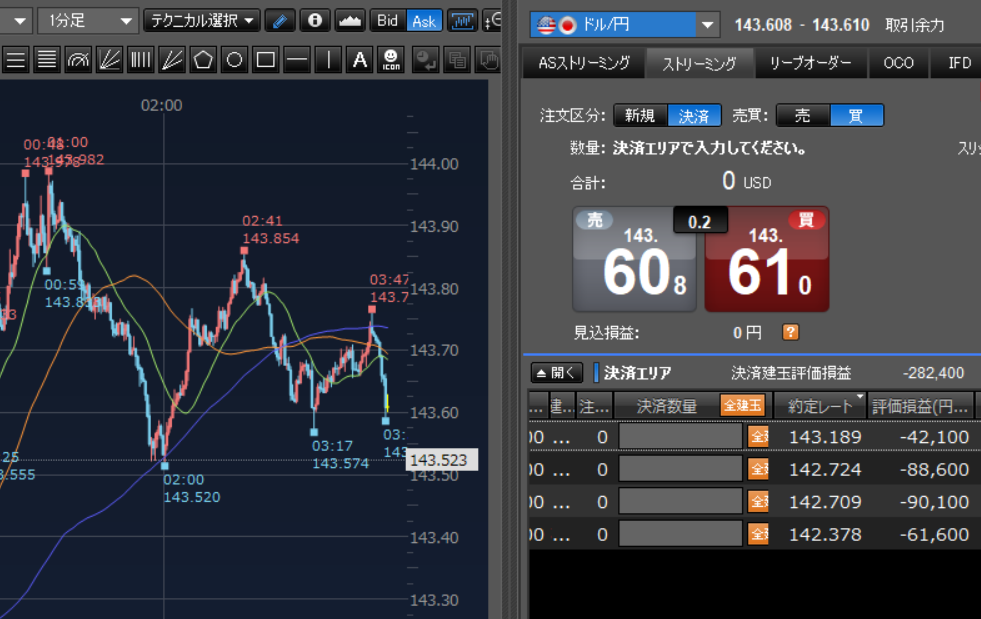Click the 売 143.608 sell price panel
This screenshot has width=981, height=619.
coord(634,260)
